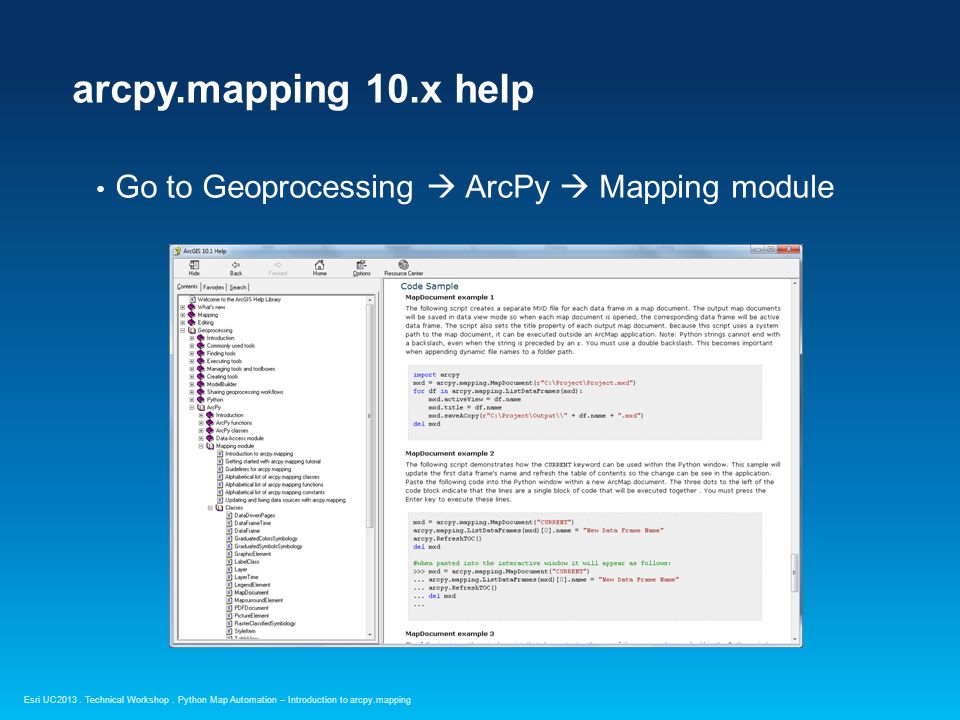Select Managing tools and toolboxes
This screenshot has width=960, height=720.
tap(241, 369)
